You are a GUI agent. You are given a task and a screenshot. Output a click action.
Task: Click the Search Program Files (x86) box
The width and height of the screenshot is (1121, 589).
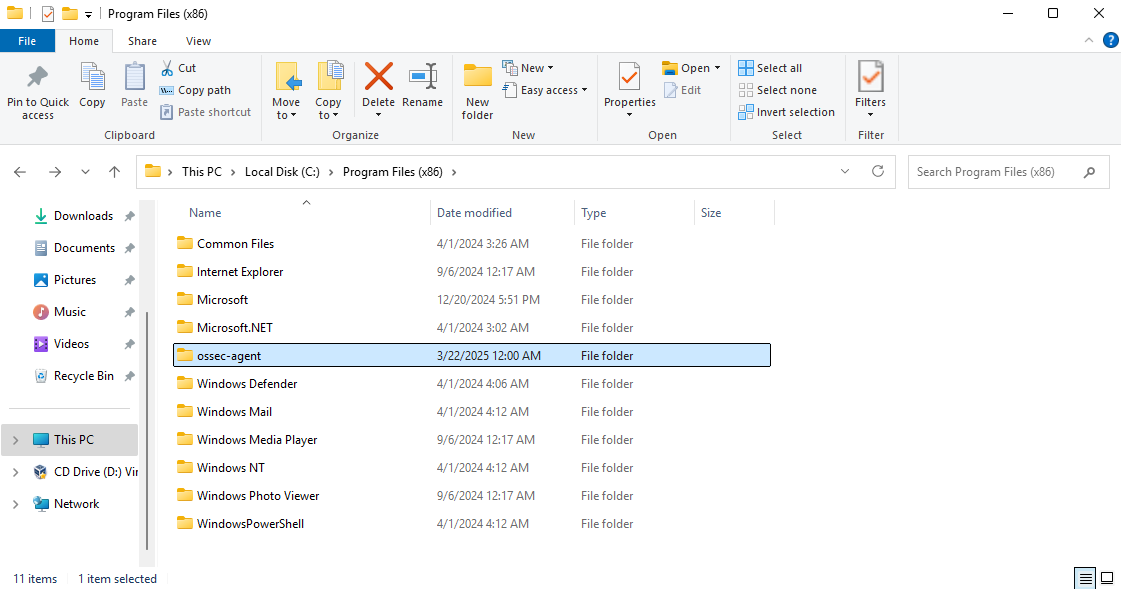[x=996, y=172]
